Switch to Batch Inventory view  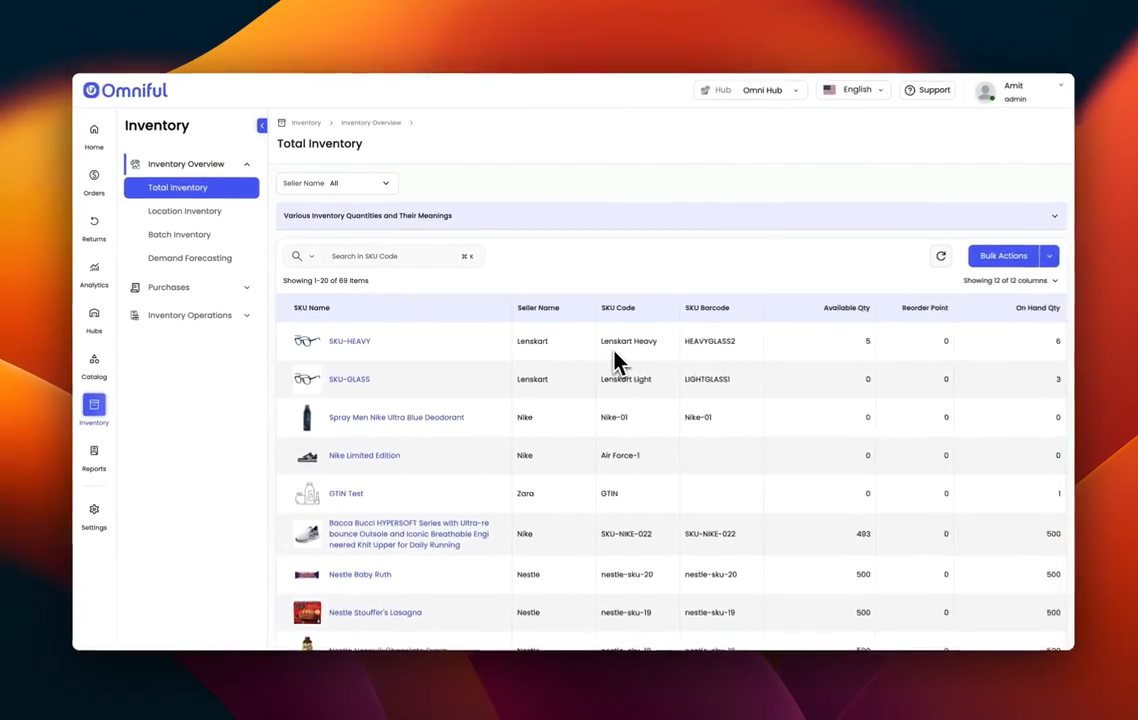tap(179, 235)
